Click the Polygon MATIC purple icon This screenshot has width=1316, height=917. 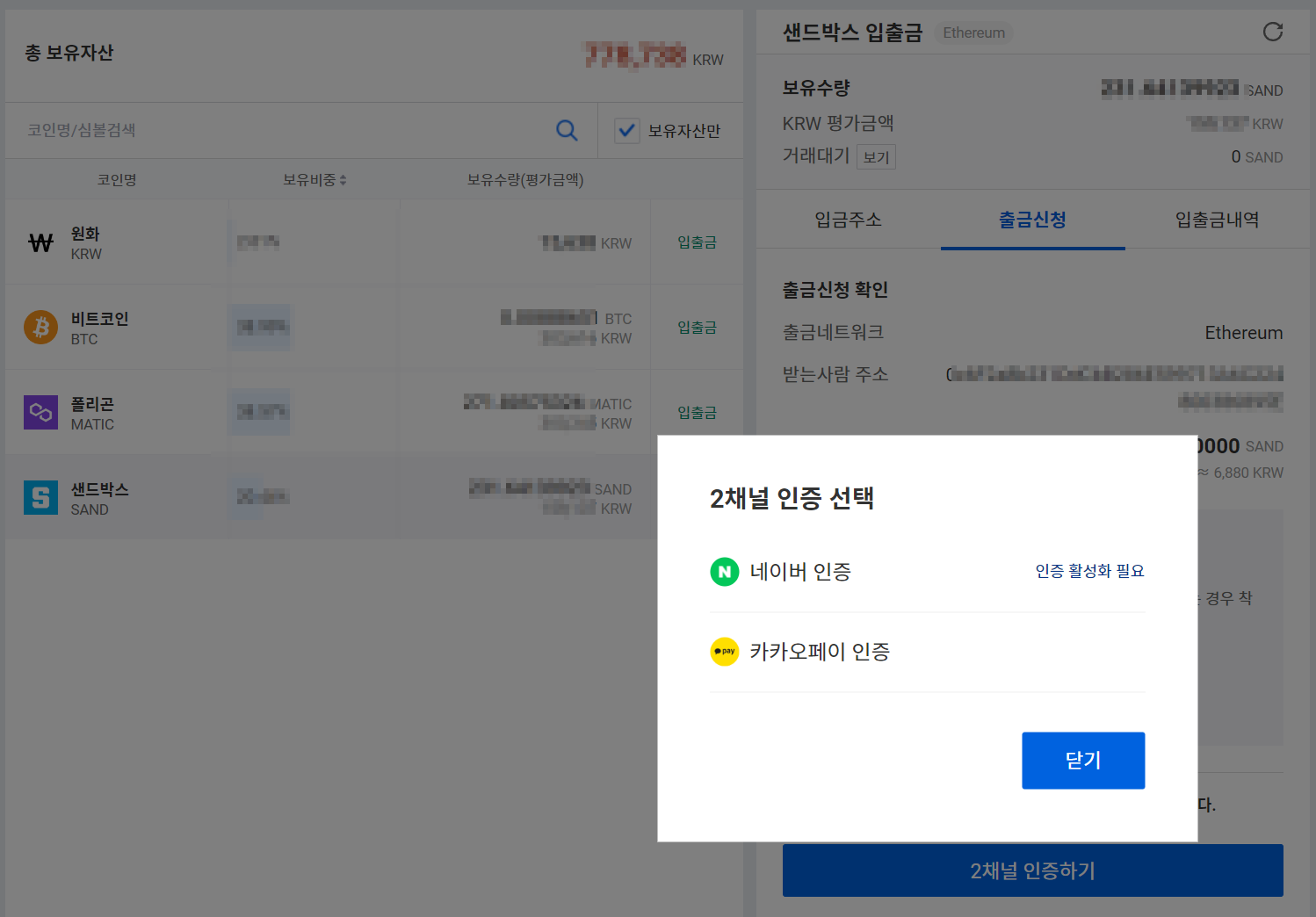click(x=40, y=412)
